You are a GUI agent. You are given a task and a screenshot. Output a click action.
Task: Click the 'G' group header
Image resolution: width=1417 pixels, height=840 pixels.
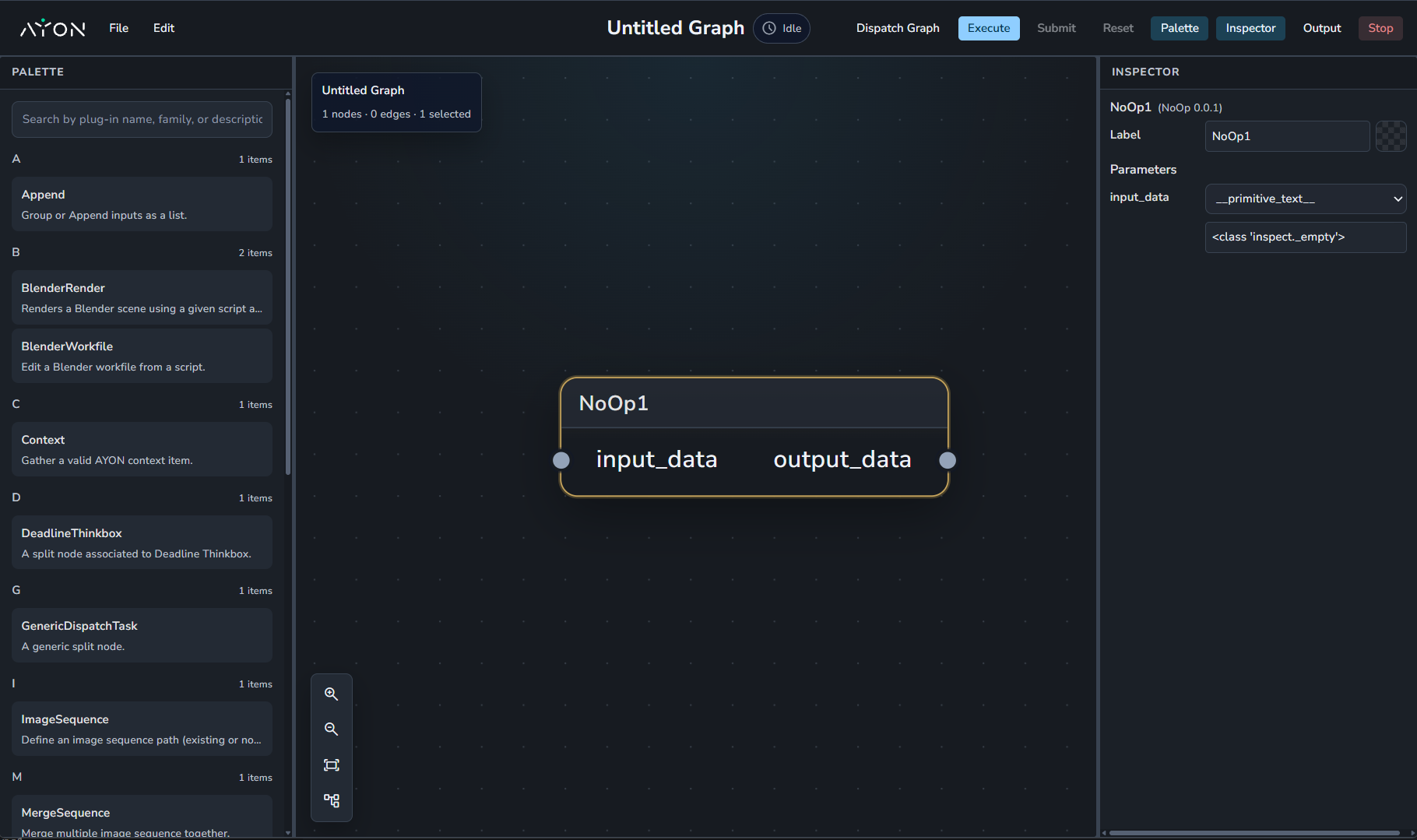[142, 590]
